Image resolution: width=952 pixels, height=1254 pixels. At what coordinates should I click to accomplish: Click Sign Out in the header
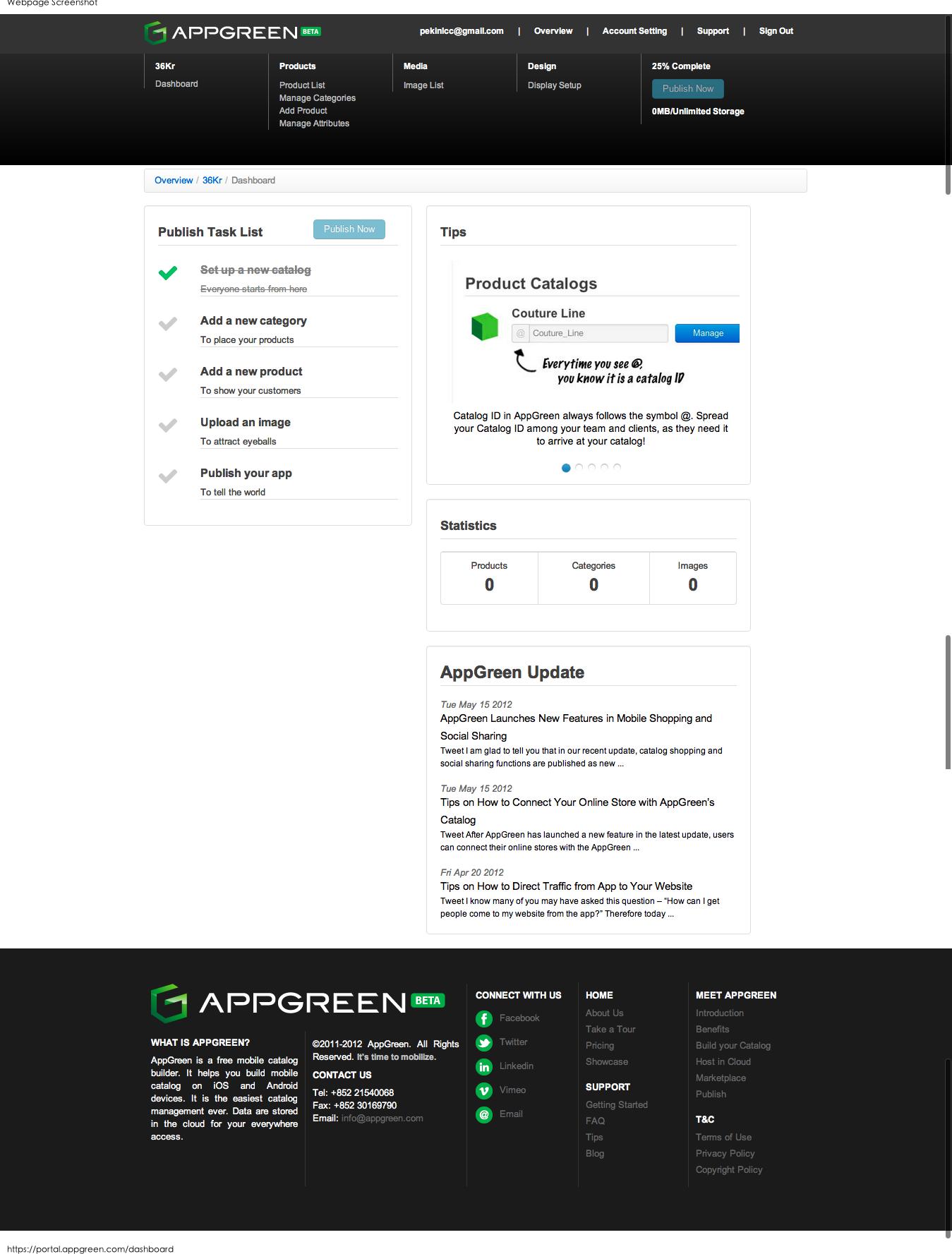(776, 31)
